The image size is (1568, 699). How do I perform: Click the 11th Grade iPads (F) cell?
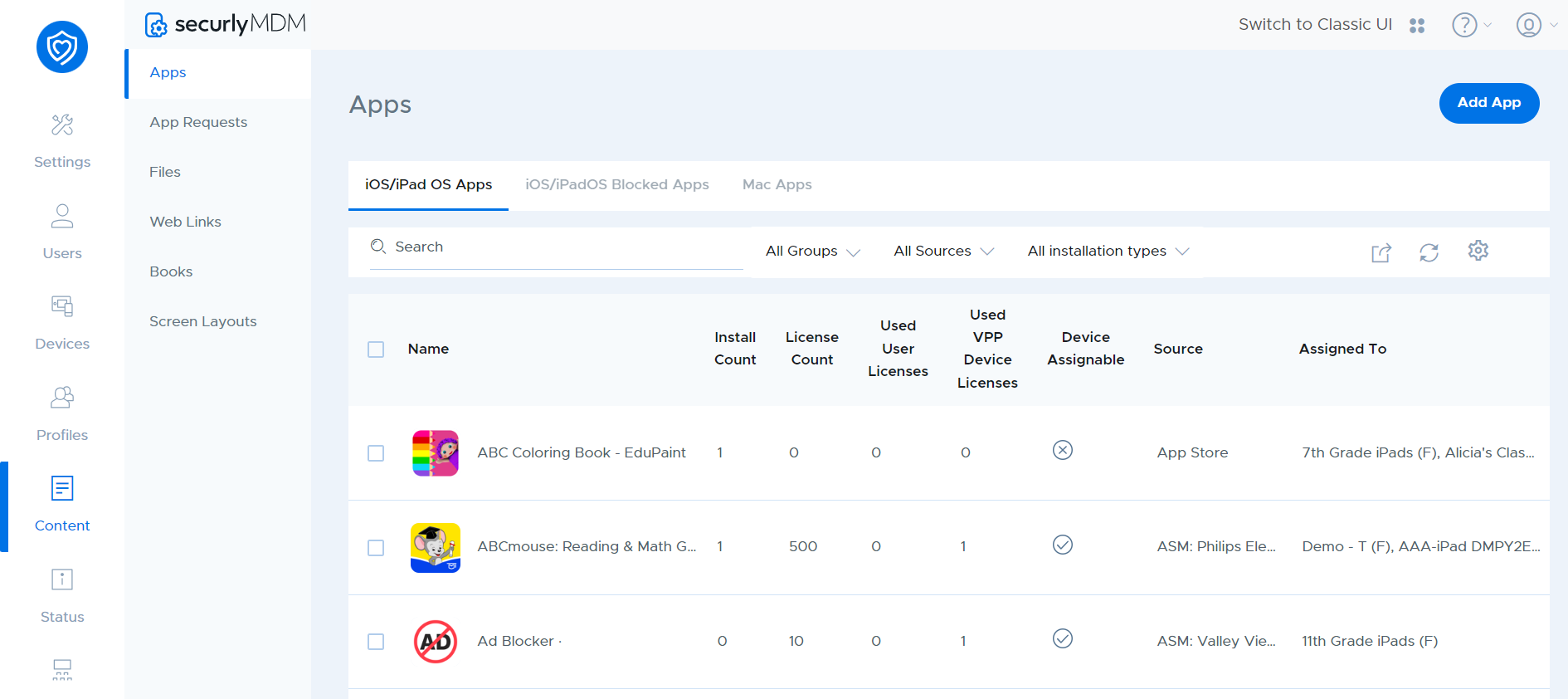click(1370, 641)
